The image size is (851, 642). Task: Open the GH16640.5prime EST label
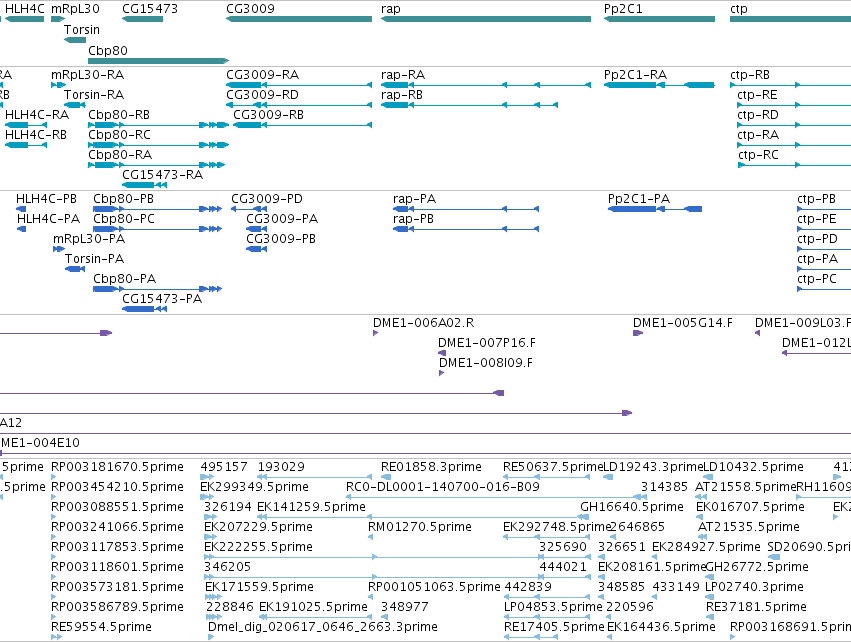632,506
